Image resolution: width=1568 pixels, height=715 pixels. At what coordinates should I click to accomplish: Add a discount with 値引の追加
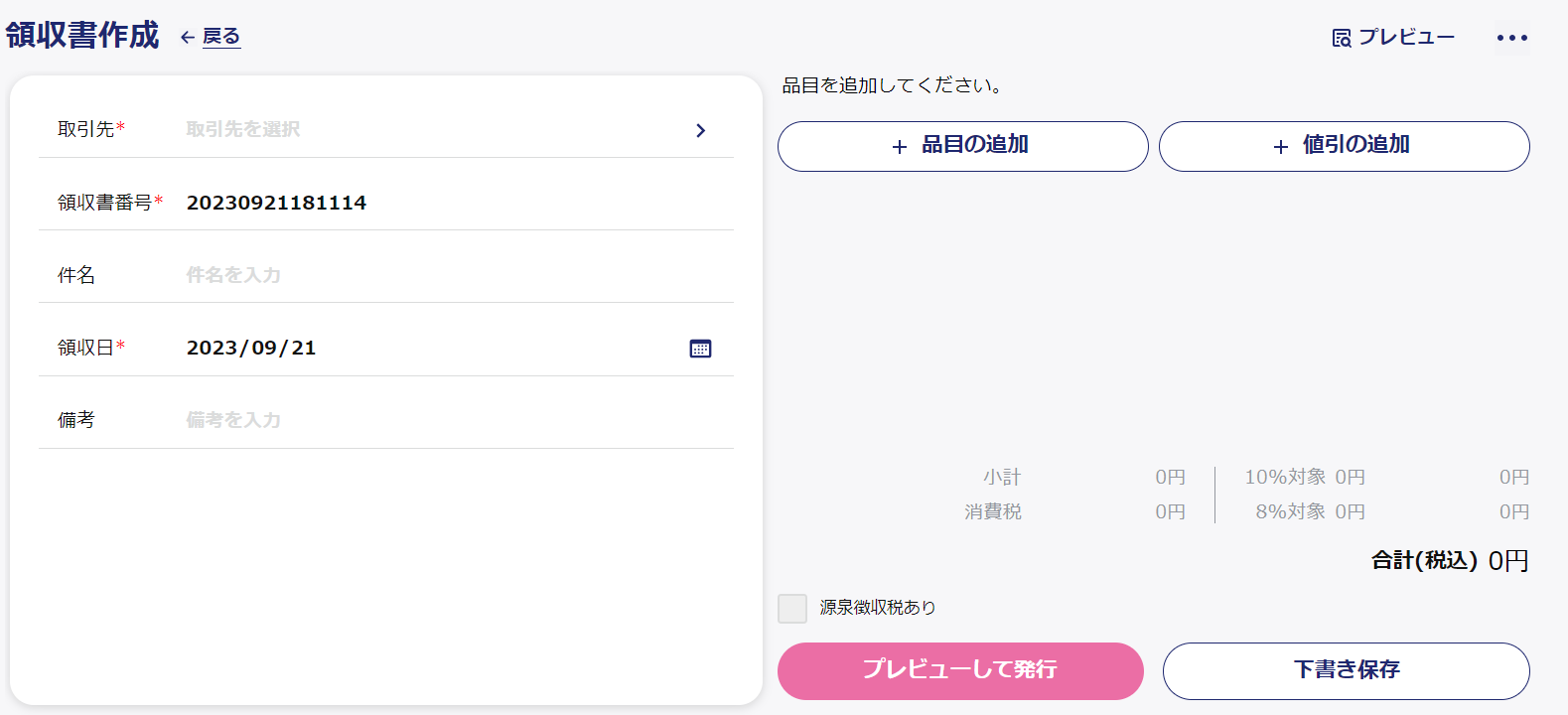point(1344,146)
